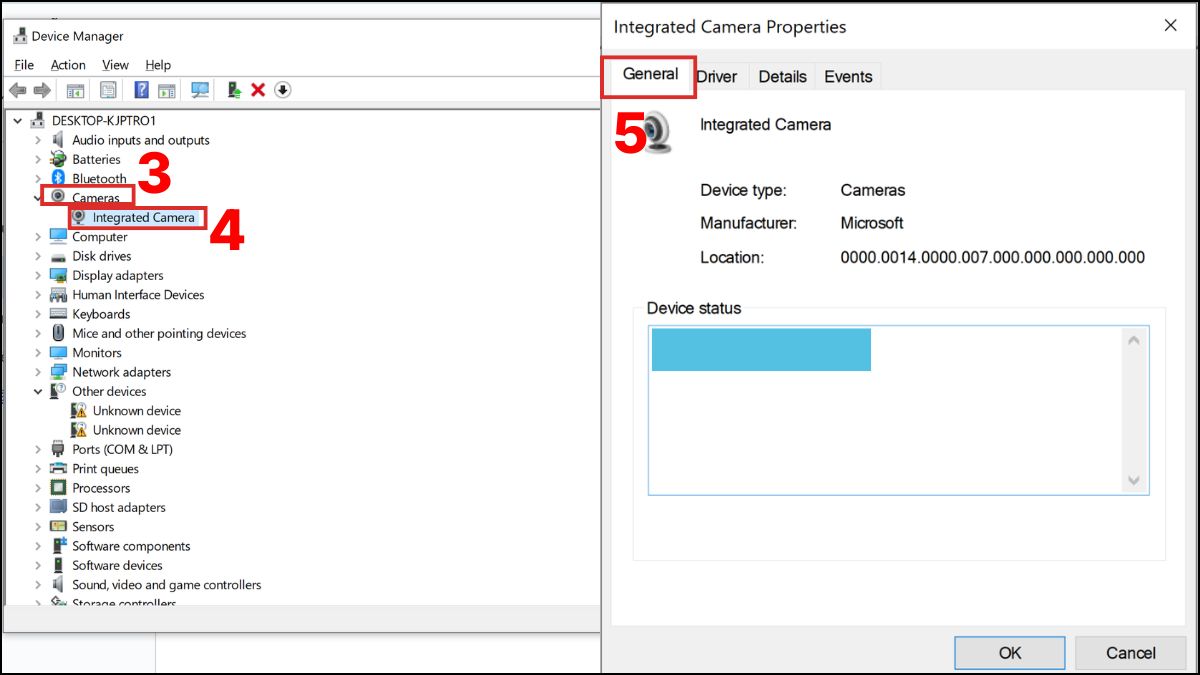Viewport: 1200px width, 675px height.
Task: Switch to the Details tab
Action: tap(782, 77)
